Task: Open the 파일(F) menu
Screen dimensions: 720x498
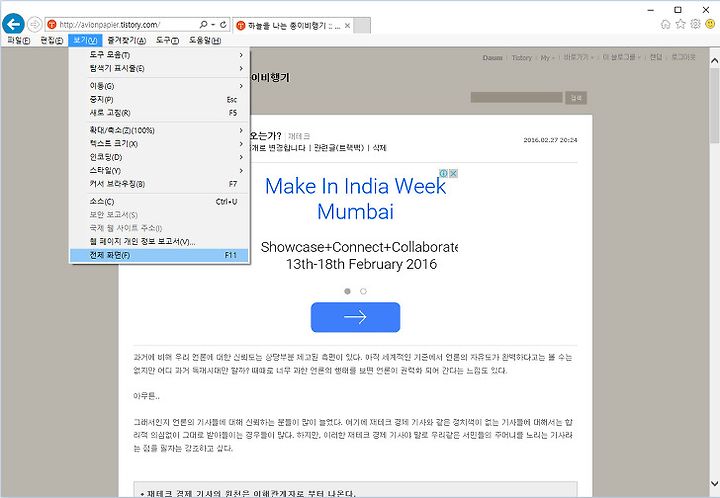Action: tap(18, 40)
